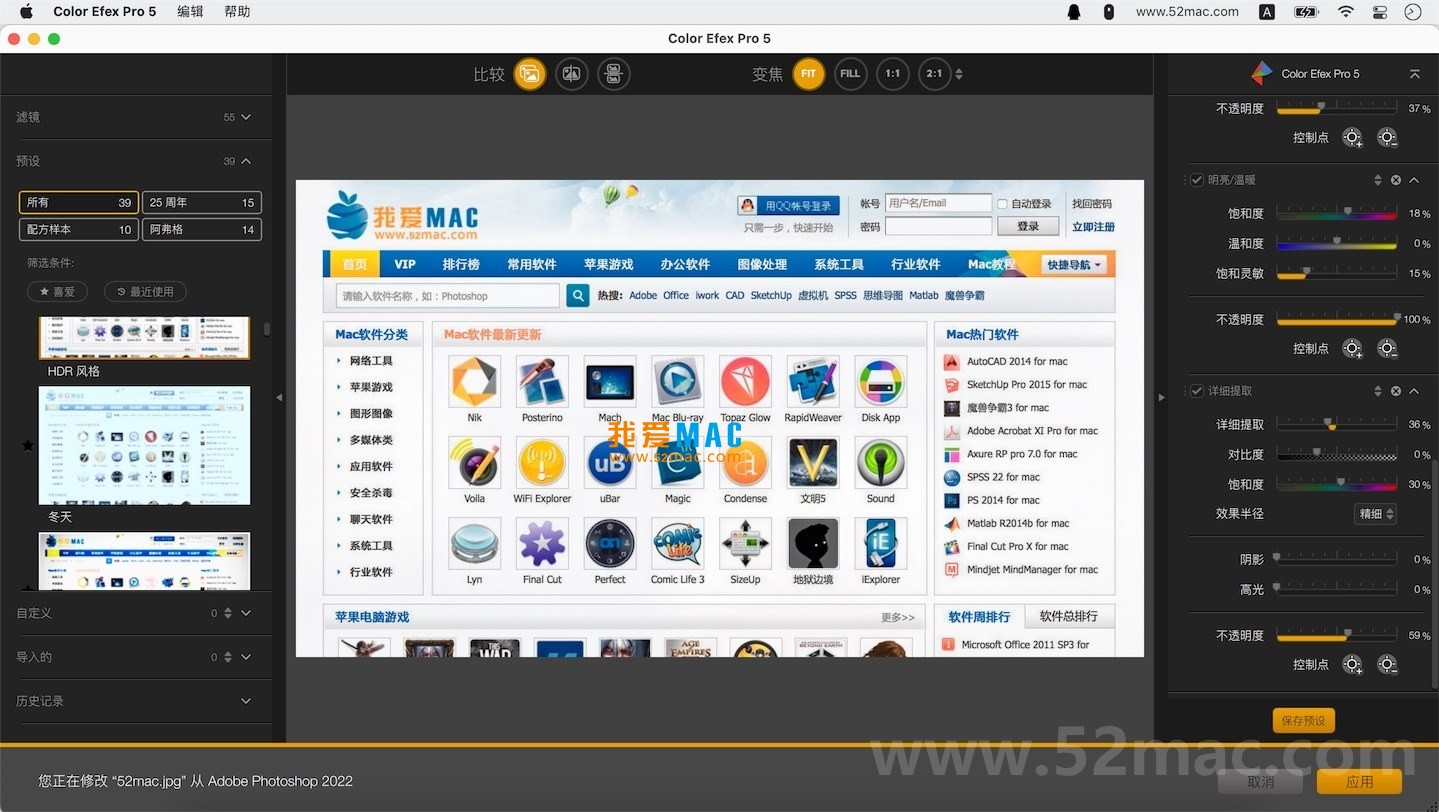The image size is (1439, 812).
Task: Filter presets by 最近使用
Action: coord(146,292)
